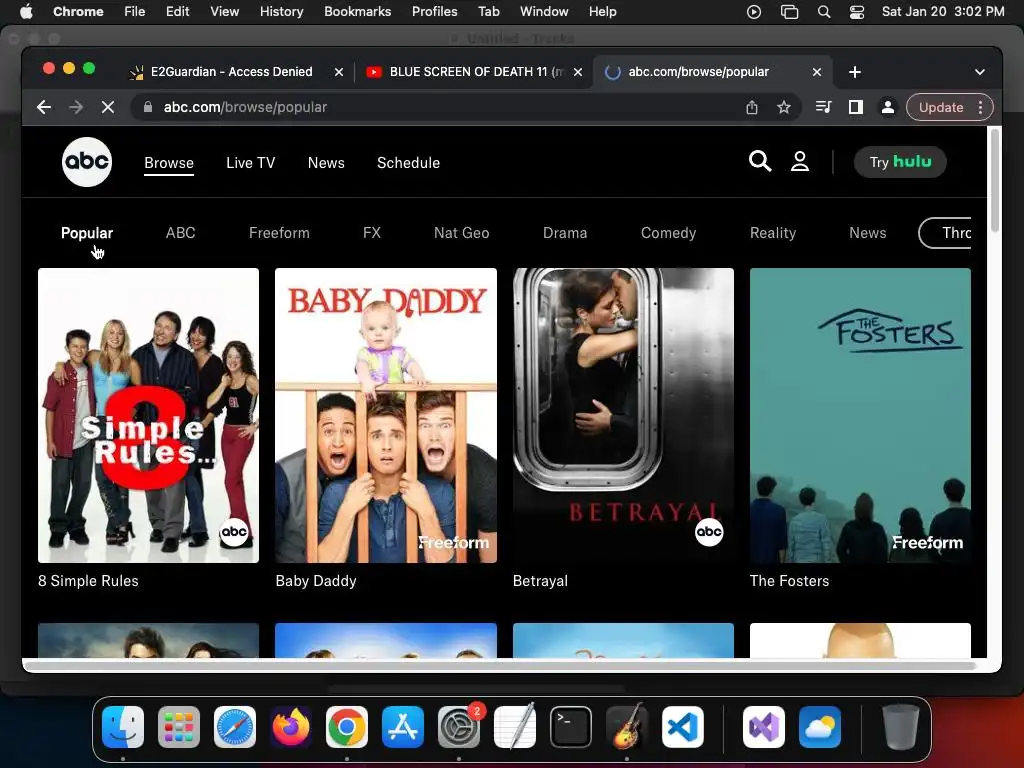Go back with the browser back arrow
Image resolution: width=1024 pixels, height=768 pixels.
pyautogui.click(x=44, y=107)
